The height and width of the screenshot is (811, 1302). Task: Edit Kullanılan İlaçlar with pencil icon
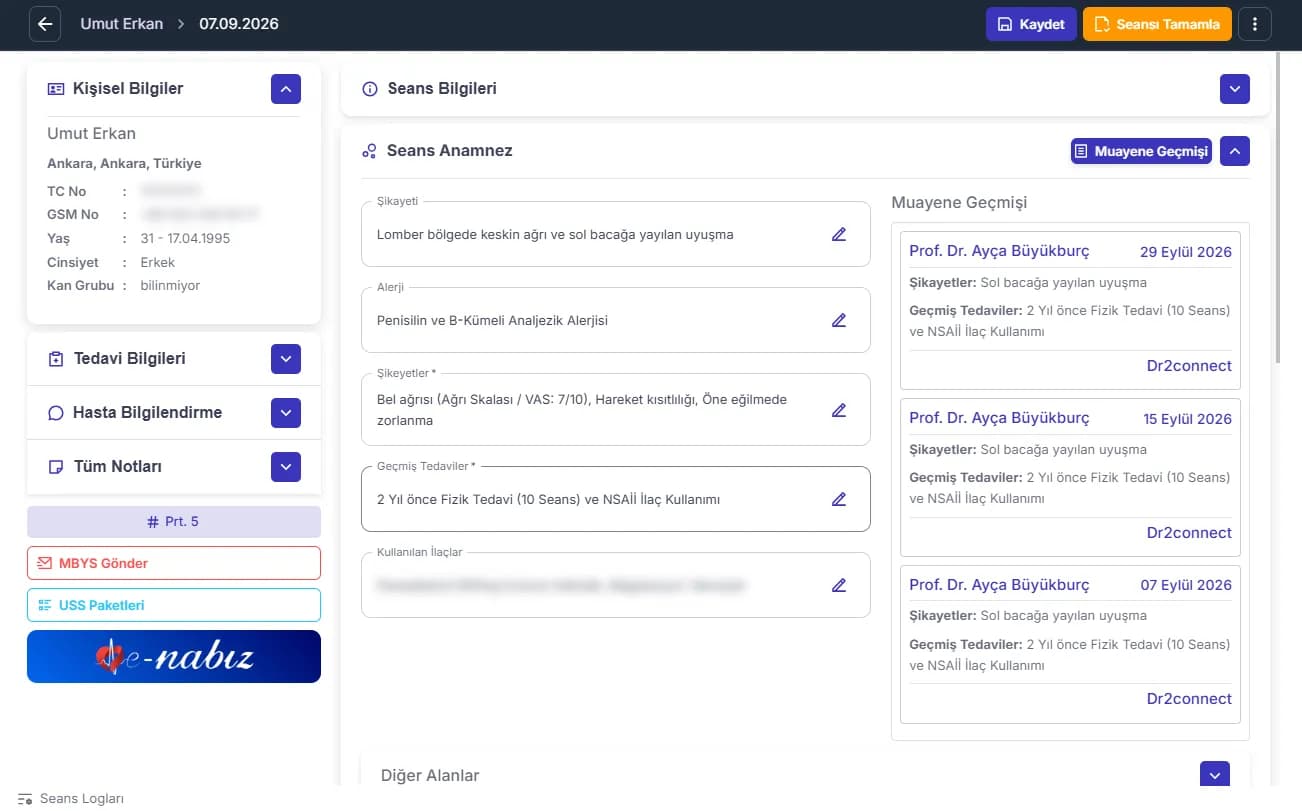click(839, 585)
